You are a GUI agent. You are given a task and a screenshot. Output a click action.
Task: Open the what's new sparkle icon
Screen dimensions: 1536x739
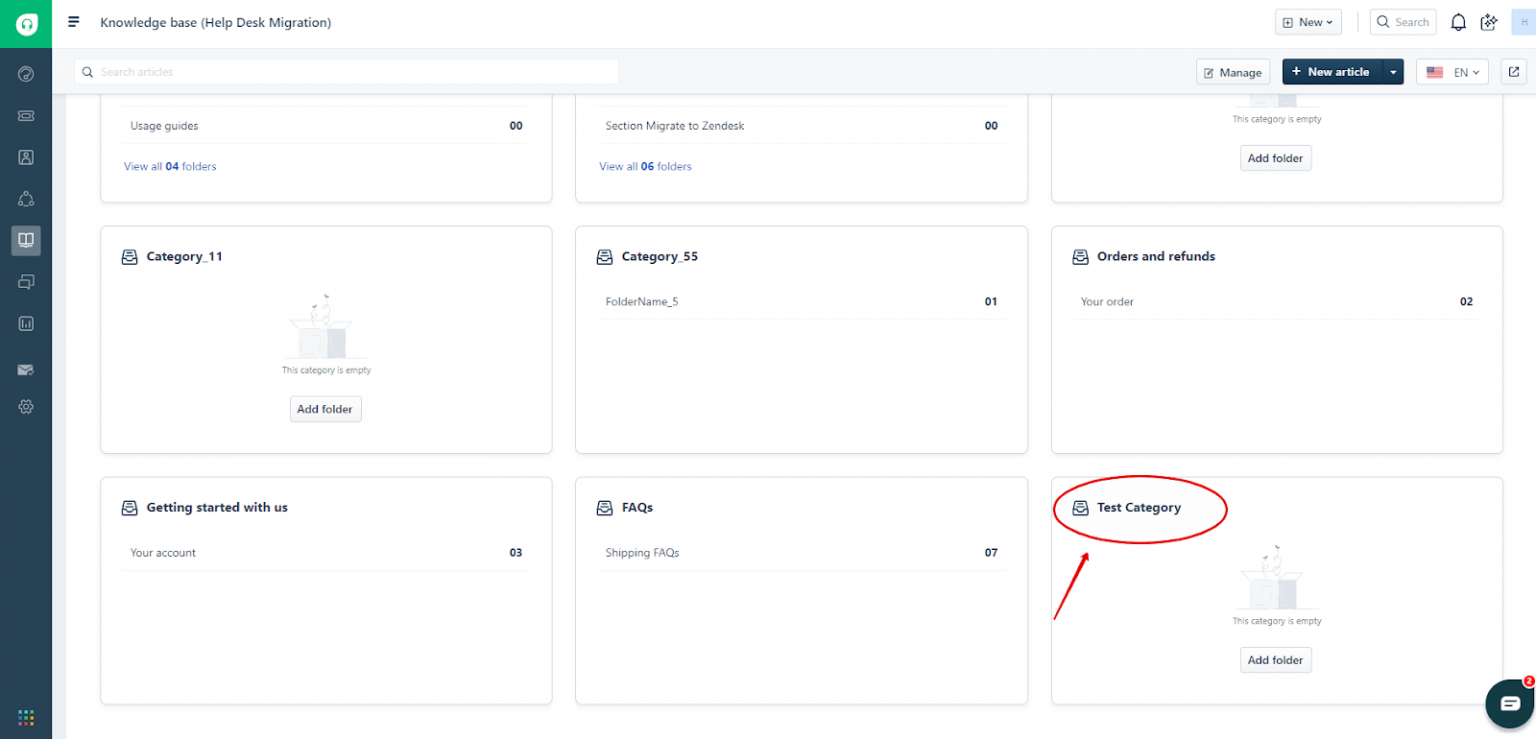tap(1489, 21)
